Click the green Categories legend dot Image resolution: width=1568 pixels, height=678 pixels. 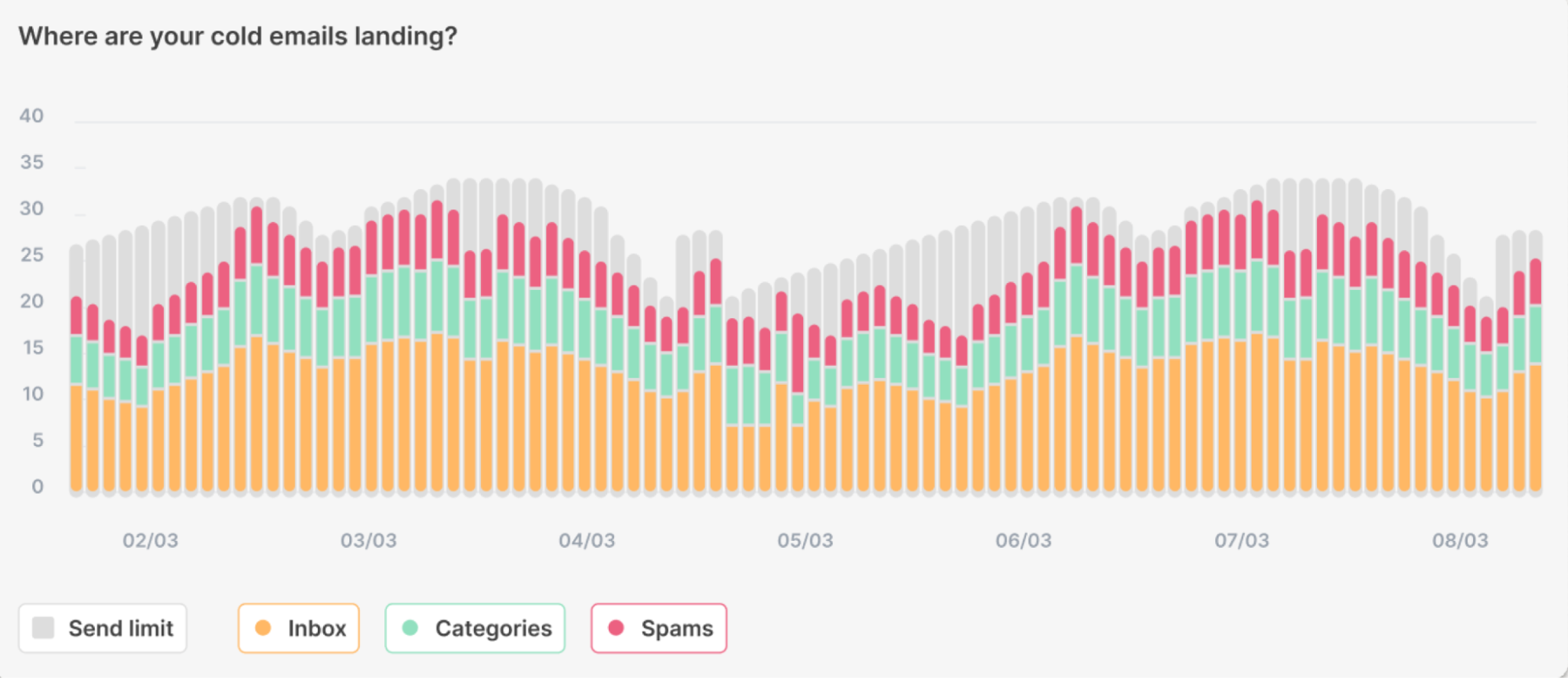(x=409, y=628)
